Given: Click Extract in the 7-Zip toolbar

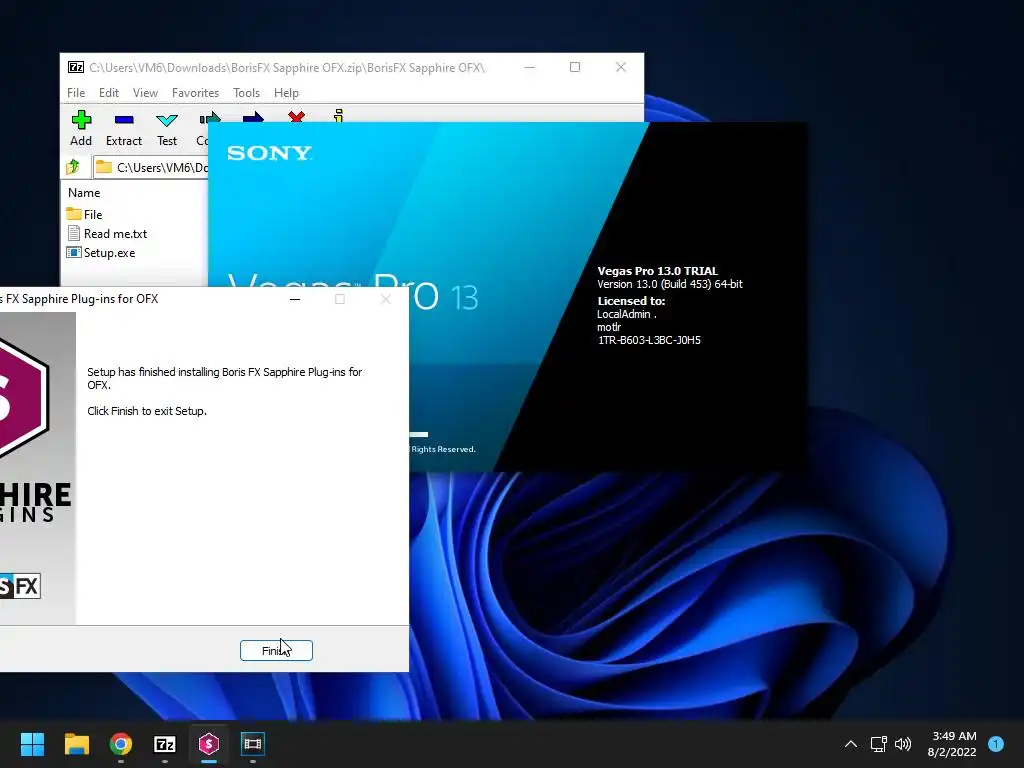Looking at the screenshot, I should click(123, 128).
